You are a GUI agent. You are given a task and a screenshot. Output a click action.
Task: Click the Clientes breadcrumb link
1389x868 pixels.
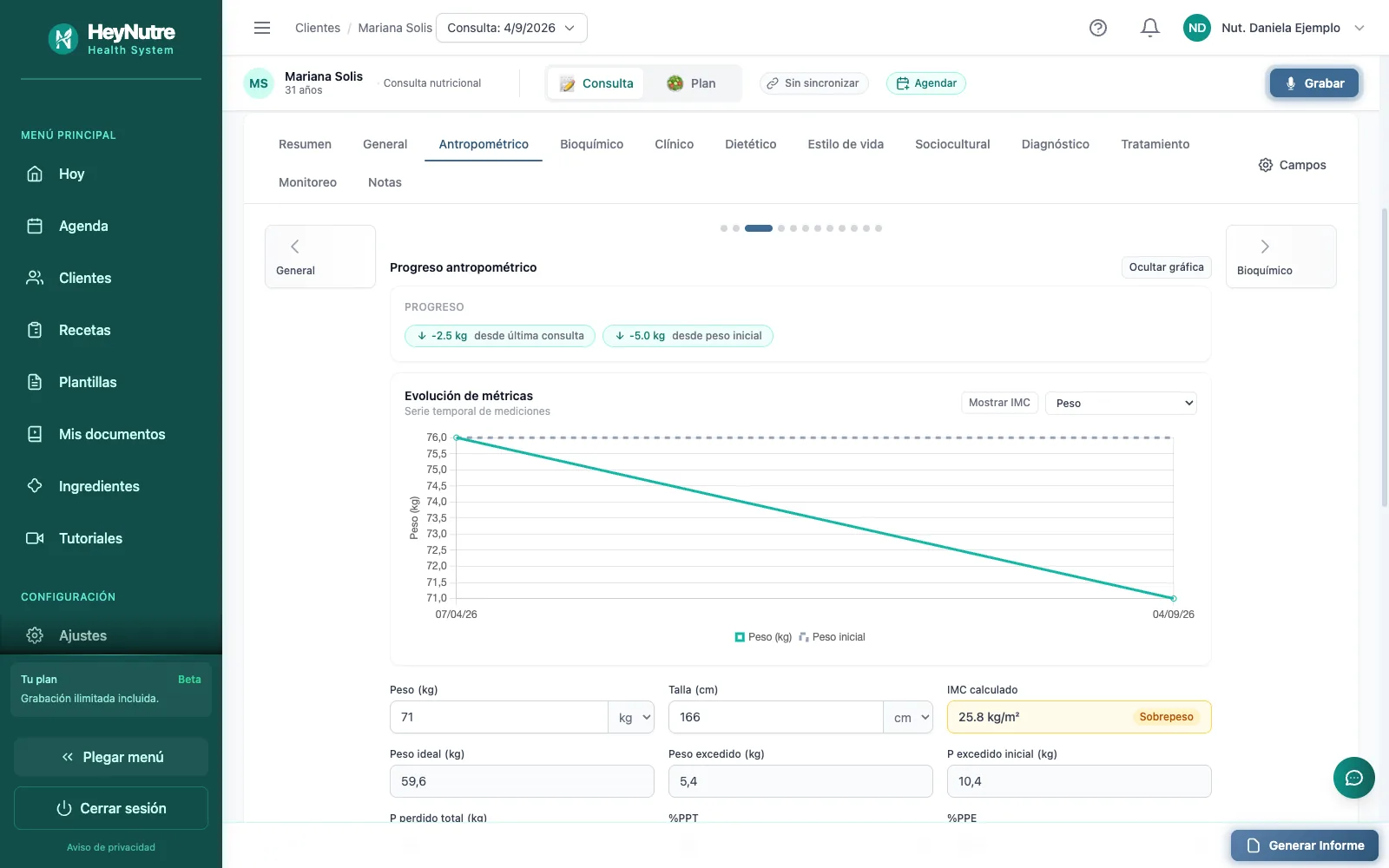pos(318,28)
